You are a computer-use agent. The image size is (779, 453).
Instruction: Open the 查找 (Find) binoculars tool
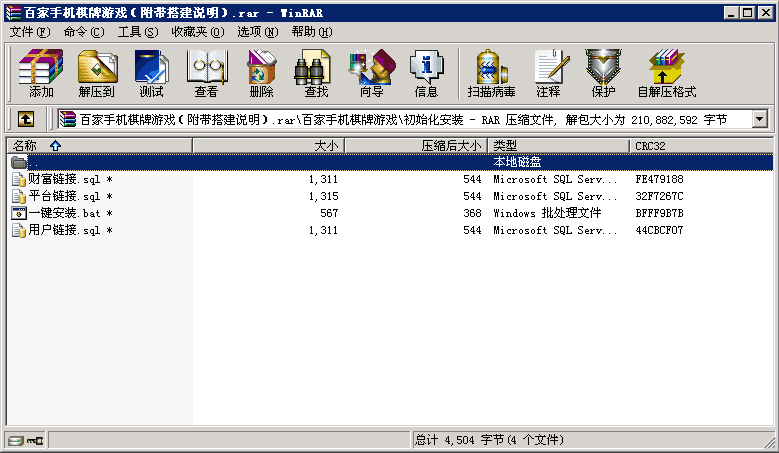click(x=316, y=74)
